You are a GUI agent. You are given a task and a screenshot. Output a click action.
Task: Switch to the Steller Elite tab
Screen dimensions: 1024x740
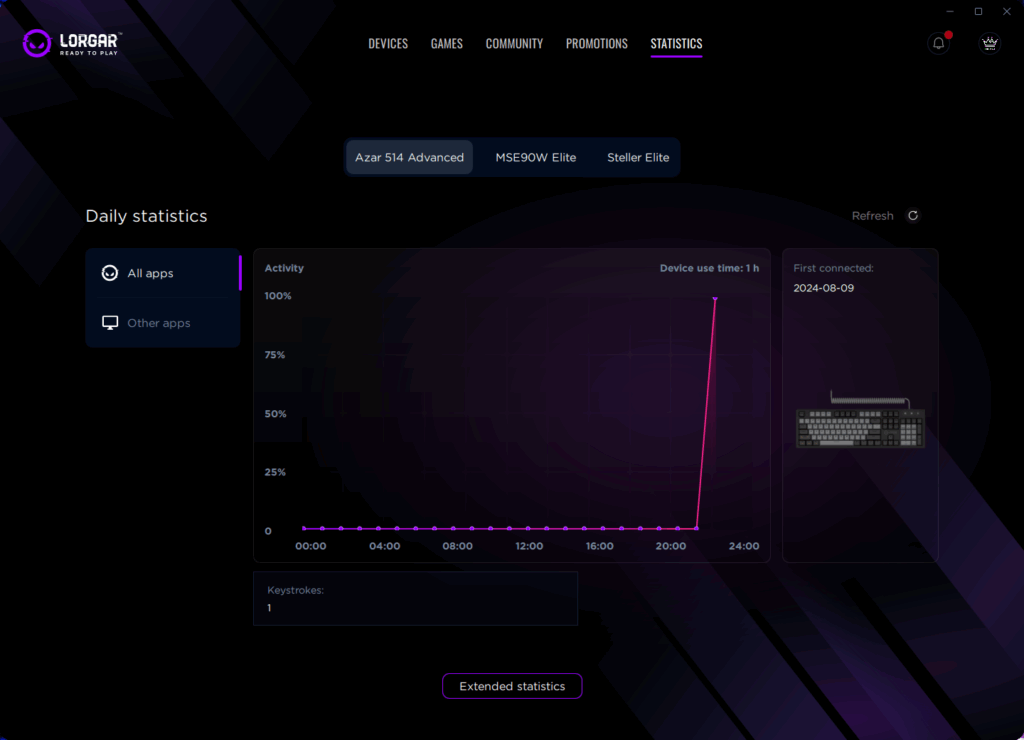(638, 158)
